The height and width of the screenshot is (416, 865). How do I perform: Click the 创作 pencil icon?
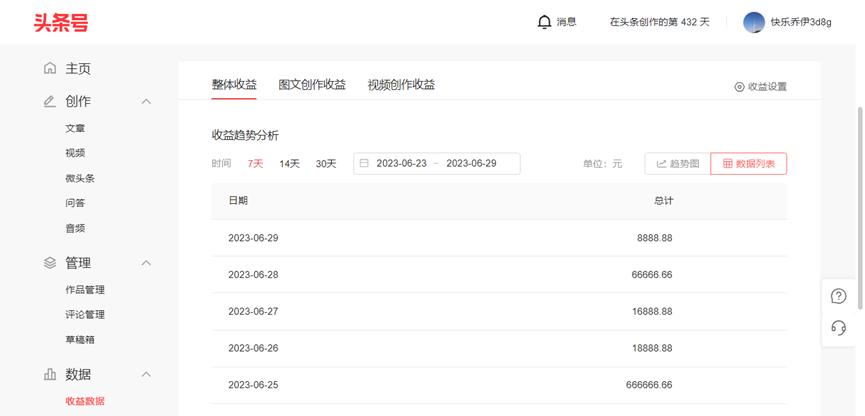pyautogui.click(x=50, y=102)
